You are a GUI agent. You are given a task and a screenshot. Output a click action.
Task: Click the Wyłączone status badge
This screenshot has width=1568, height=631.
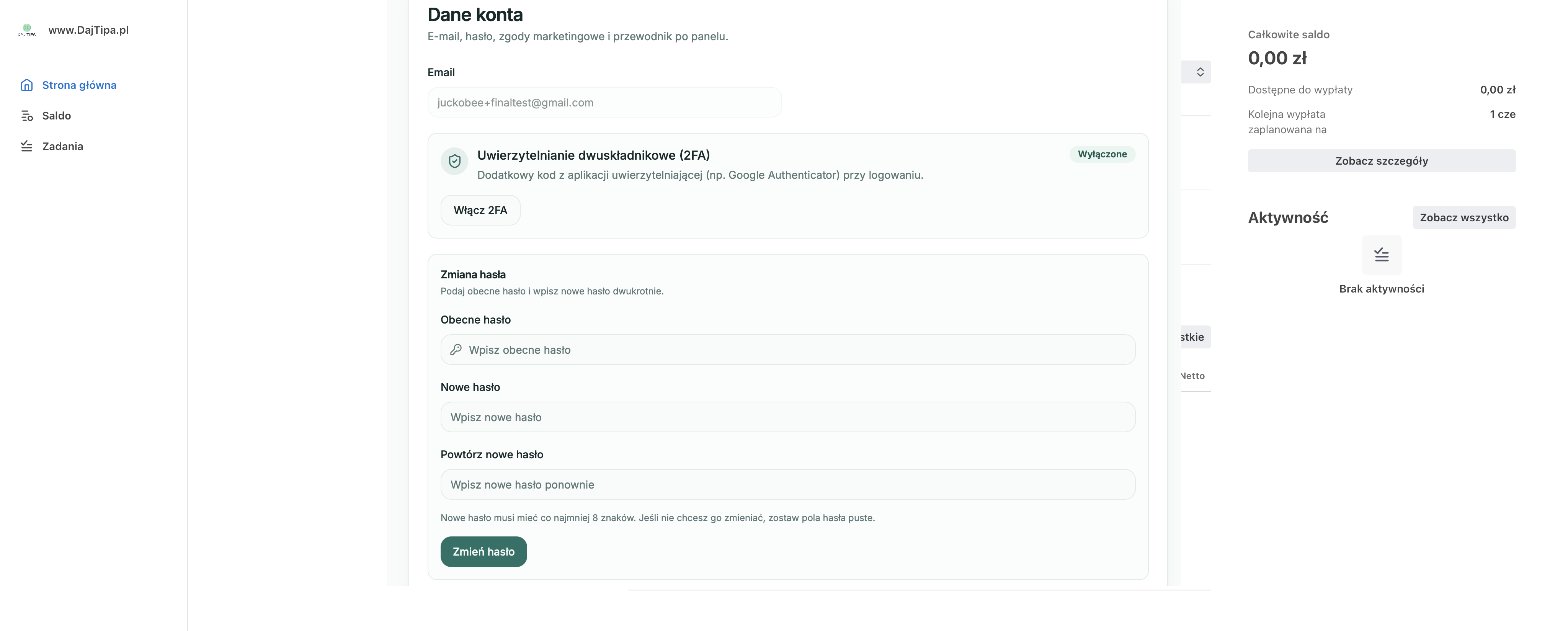point(1102,154)
